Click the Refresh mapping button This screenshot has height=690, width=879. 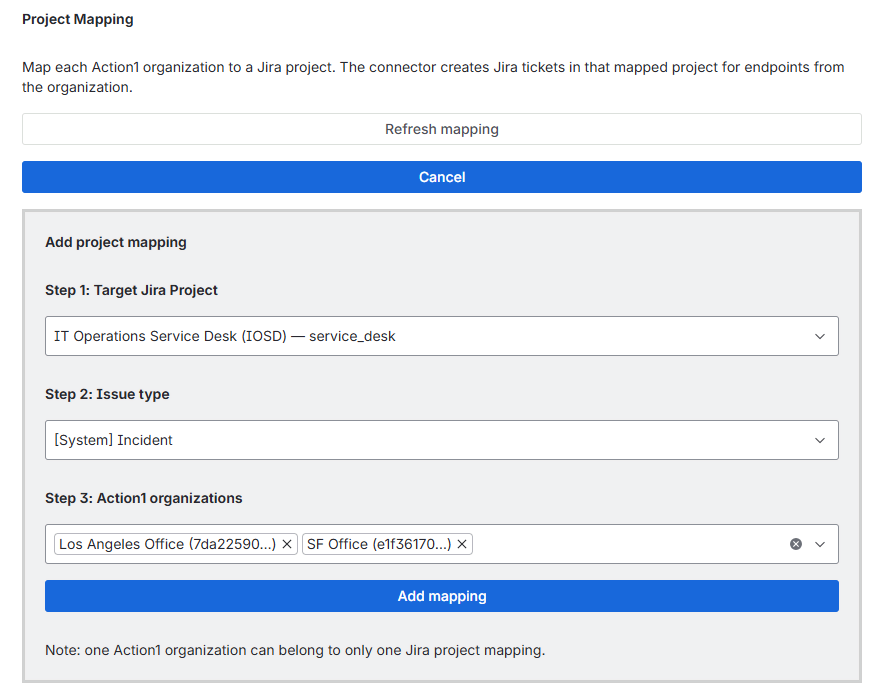441,129
